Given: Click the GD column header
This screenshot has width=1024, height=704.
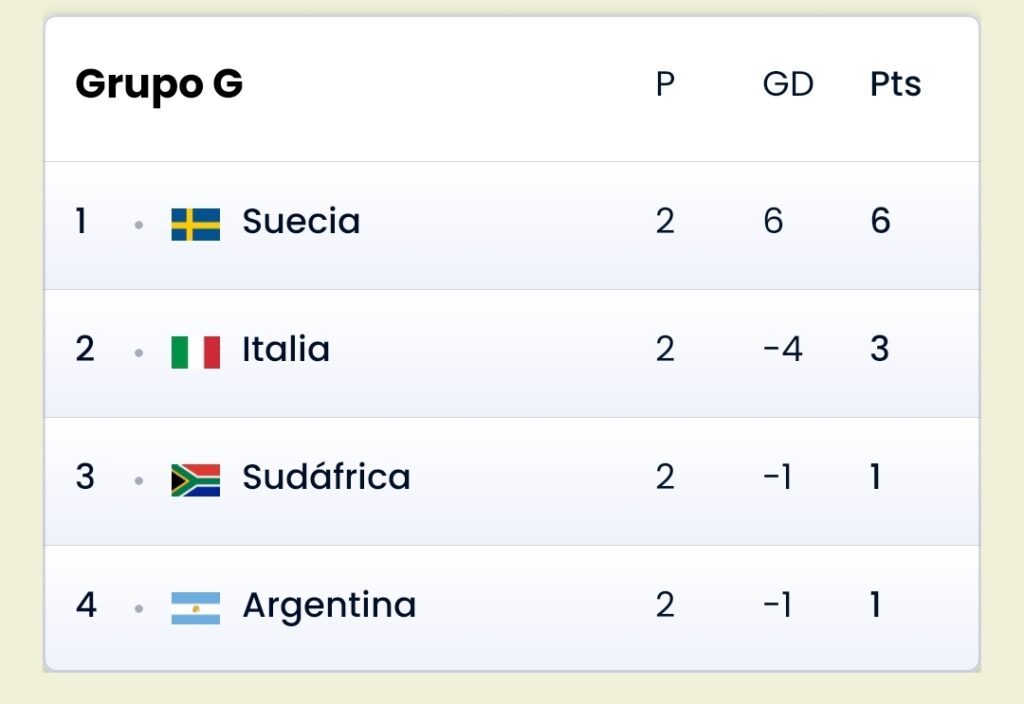Looking at the screenshot, I should [788, 84].
